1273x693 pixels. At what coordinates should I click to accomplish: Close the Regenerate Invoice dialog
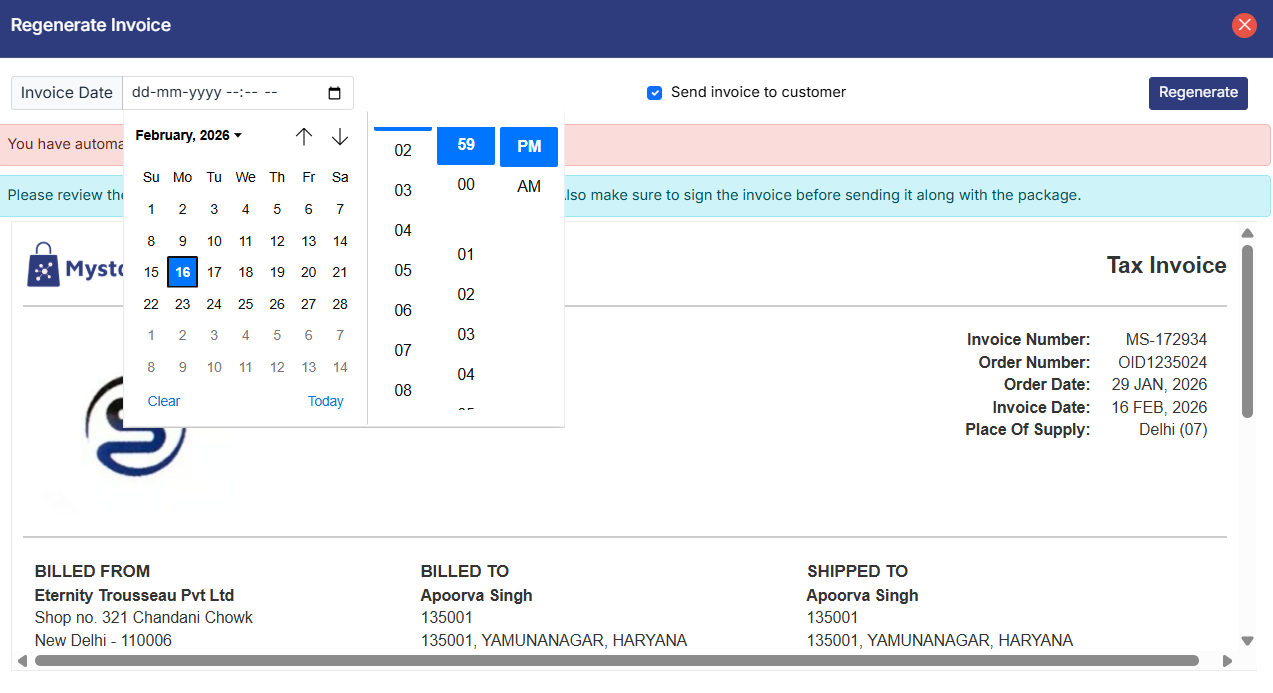coord(1244,25)
